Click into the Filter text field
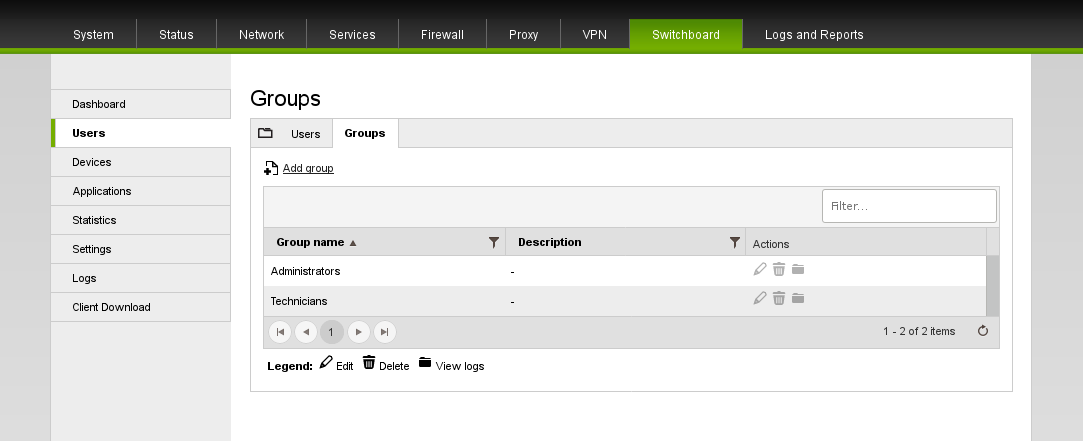The width and height of the screenshot is (1083, 441). pyautogui.click(x=908, y=206)
